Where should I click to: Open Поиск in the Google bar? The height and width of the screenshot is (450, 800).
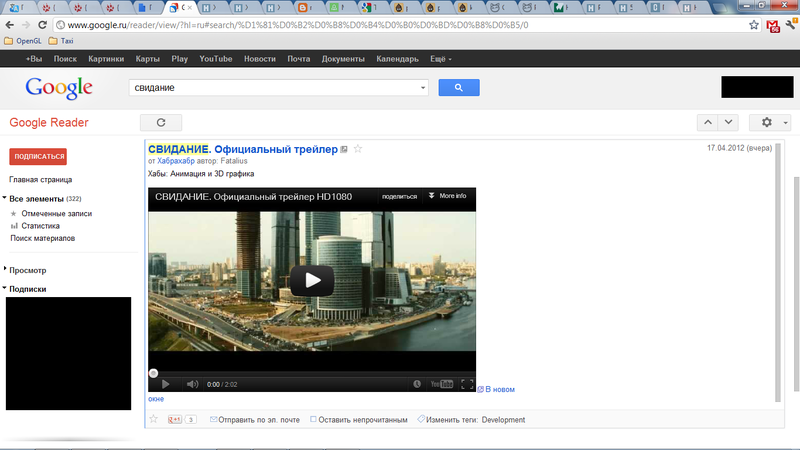pyautogui.click(x=65, y=59)
